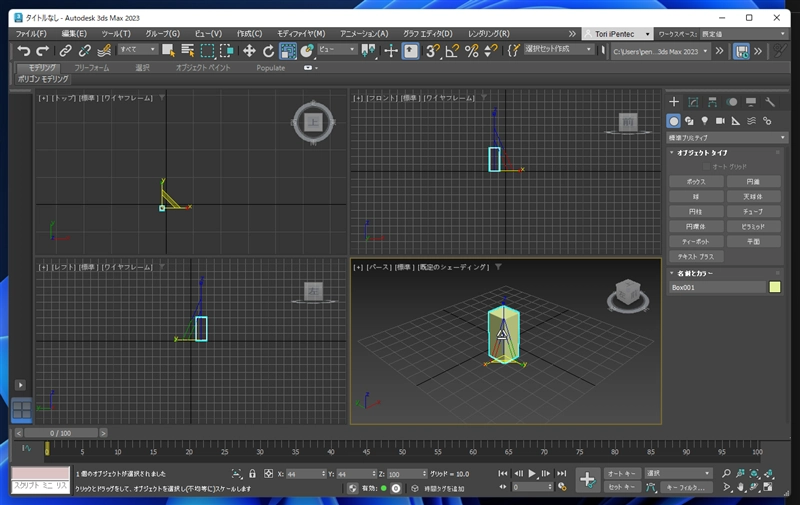800x505 pixels.
Task: Open the レンダリング(R) menu
Action: click(x=488, y=34)
